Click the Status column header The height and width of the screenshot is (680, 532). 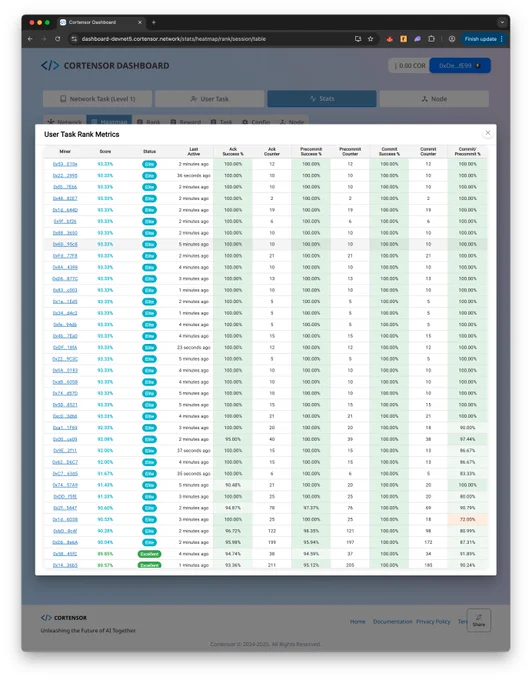[149, 151]
